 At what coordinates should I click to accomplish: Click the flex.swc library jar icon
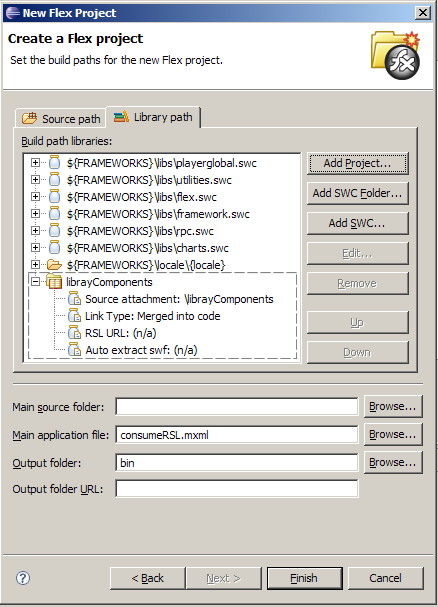point(55,197)
